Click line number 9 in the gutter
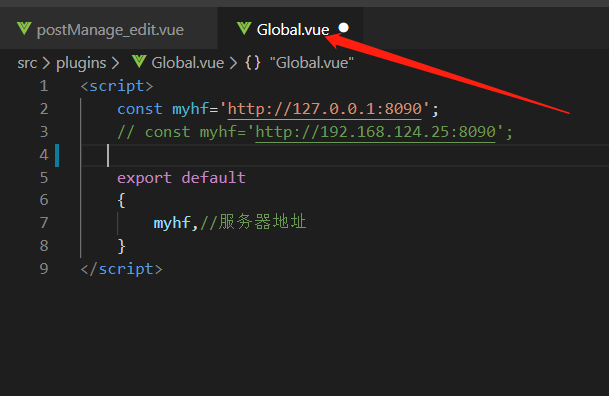 [44, 269]
